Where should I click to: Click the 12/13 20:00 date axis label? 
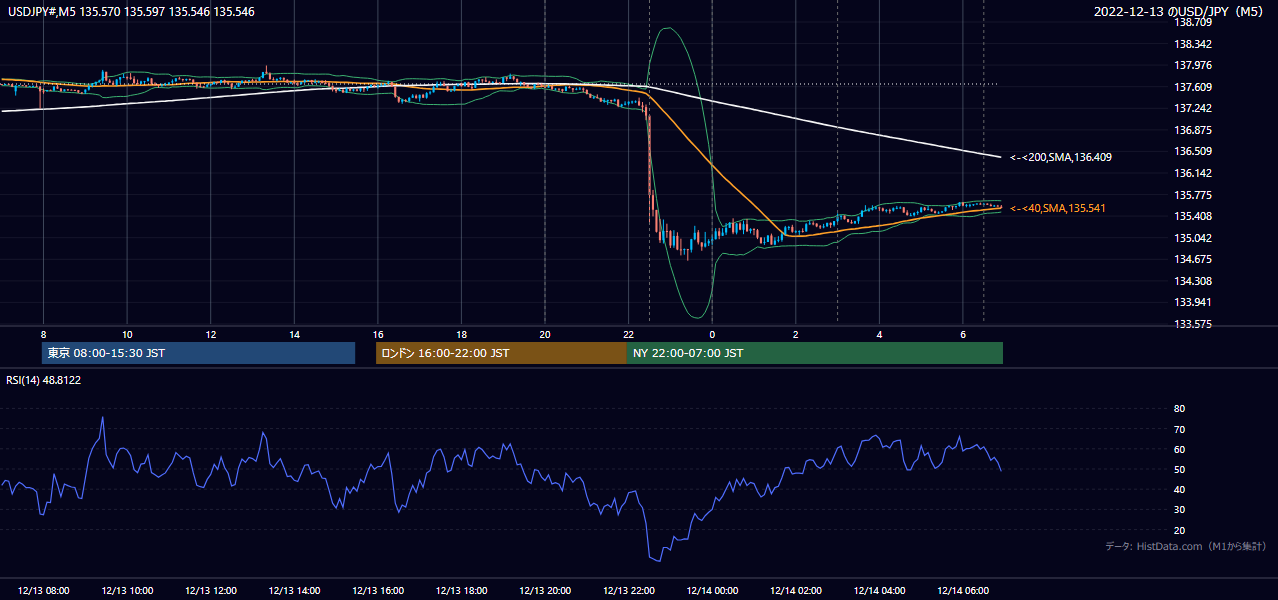point(545,591)
